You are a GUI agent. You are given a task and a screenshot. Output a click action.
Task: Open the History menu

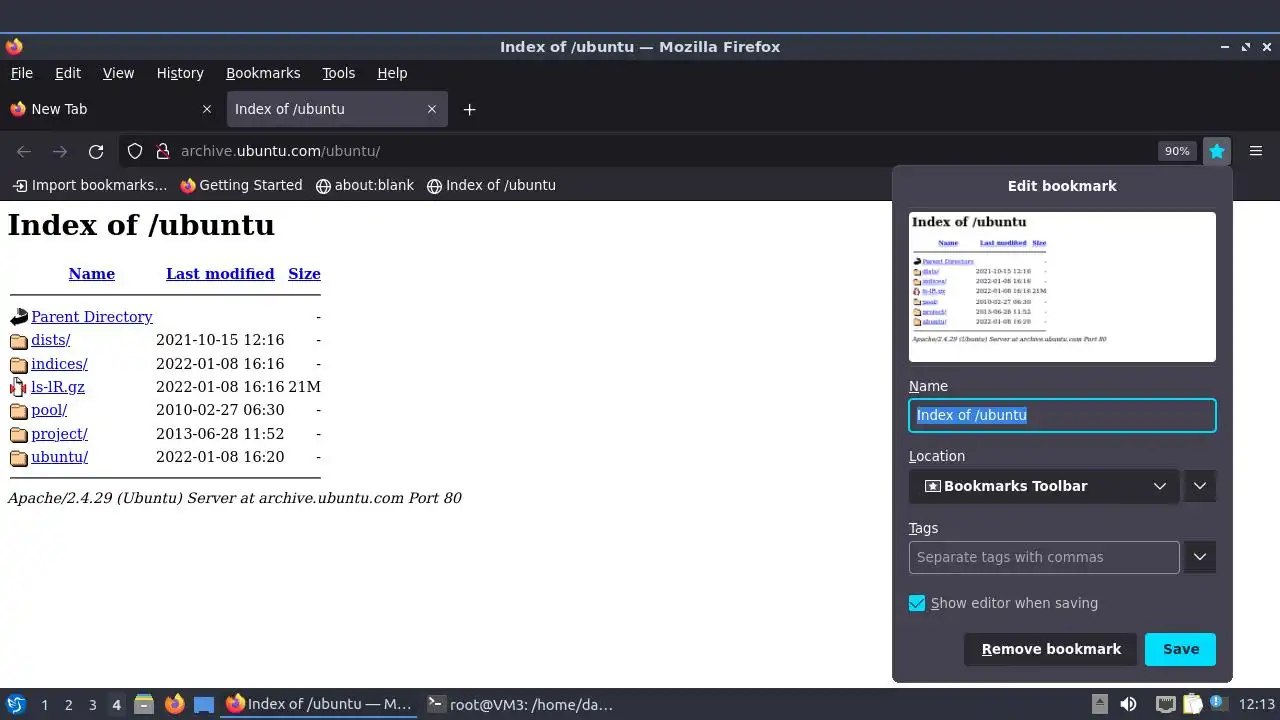(180, 73)
